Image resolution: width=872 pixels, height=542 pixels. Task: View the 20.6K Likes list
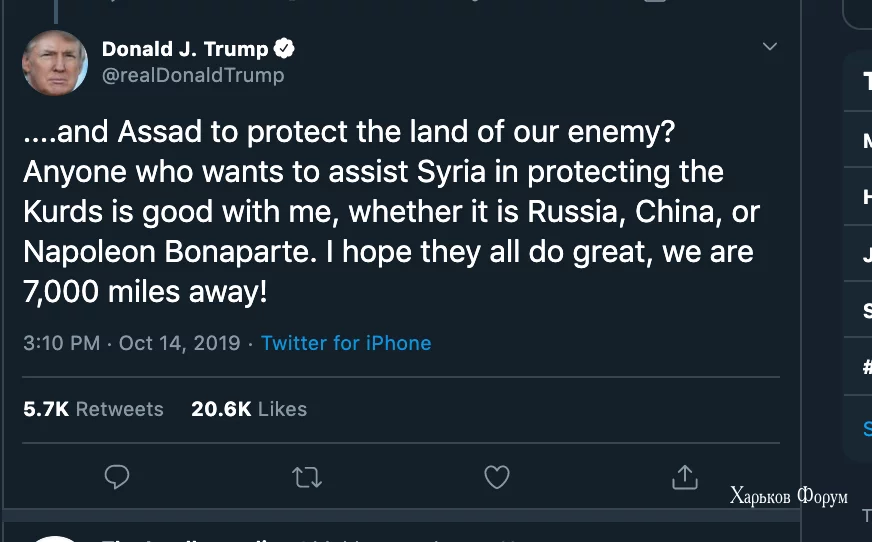(x=249, y=409)
